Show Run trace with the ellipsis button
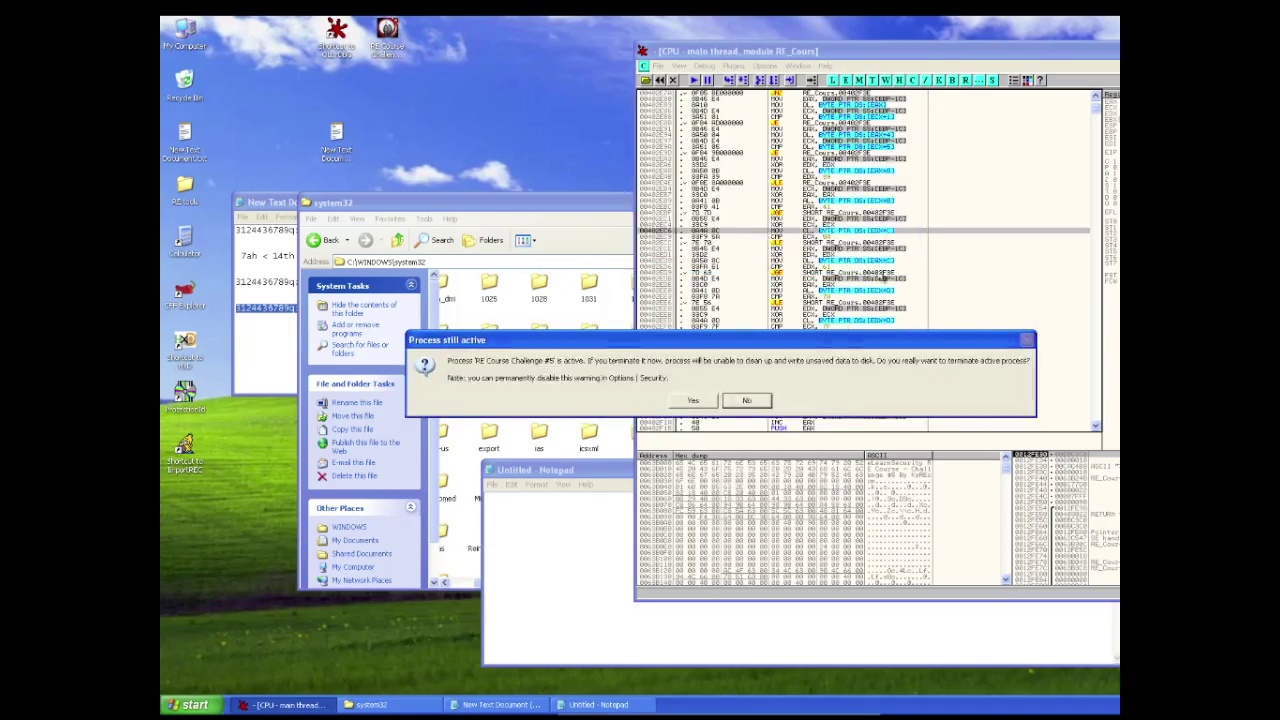The image size is (1280, 720). [979, 80]
